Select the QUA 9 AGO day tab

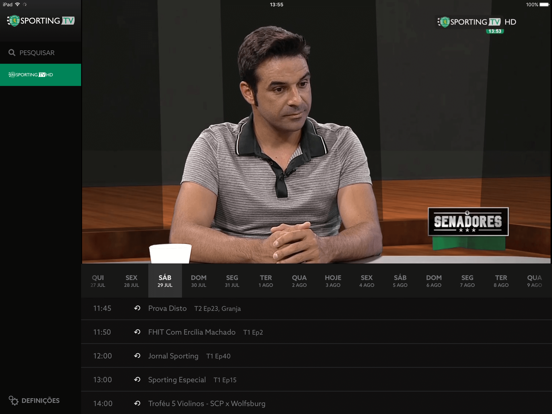(x=534, y=281)
